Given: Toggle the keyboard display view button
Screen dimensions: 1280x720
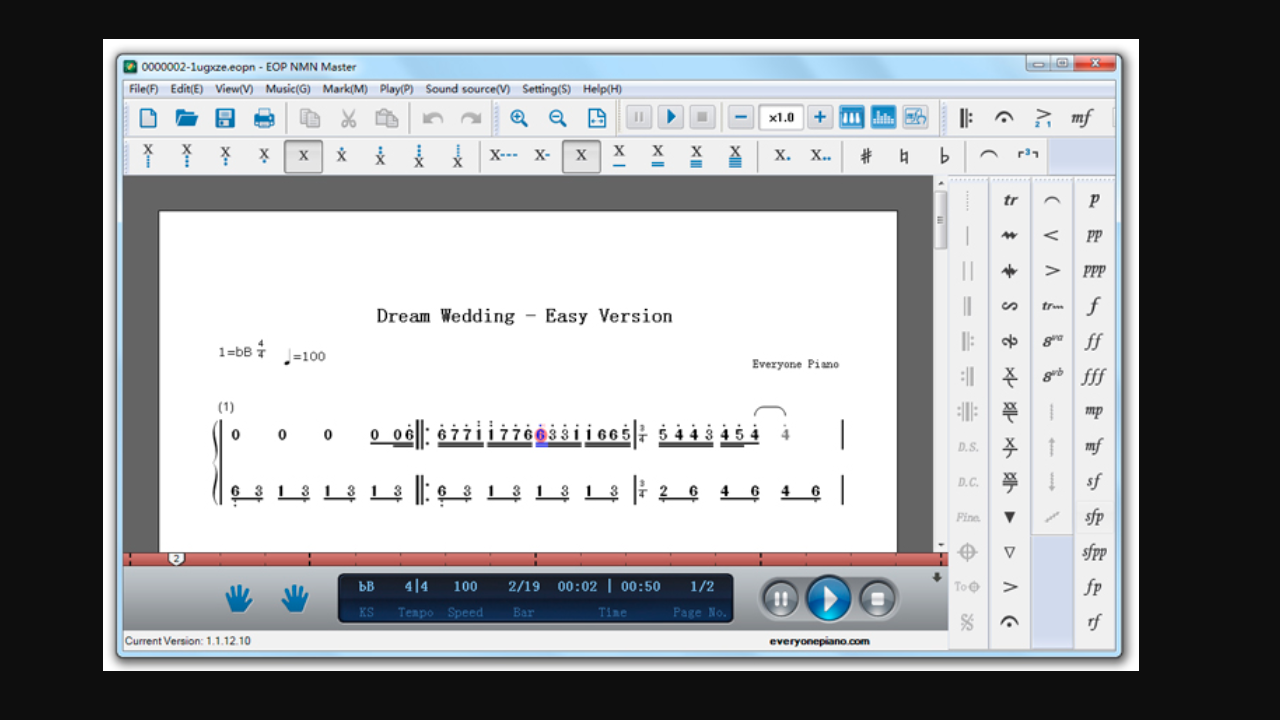Looking at the screenshot, I should (851, 117).
